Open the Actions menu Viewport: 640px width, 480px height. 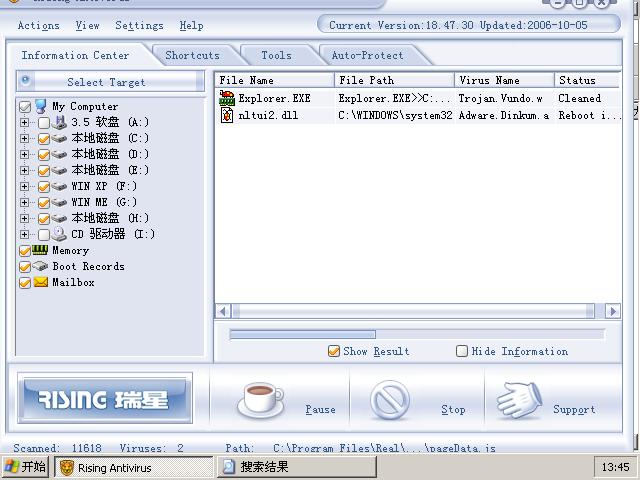click(38, 26)
